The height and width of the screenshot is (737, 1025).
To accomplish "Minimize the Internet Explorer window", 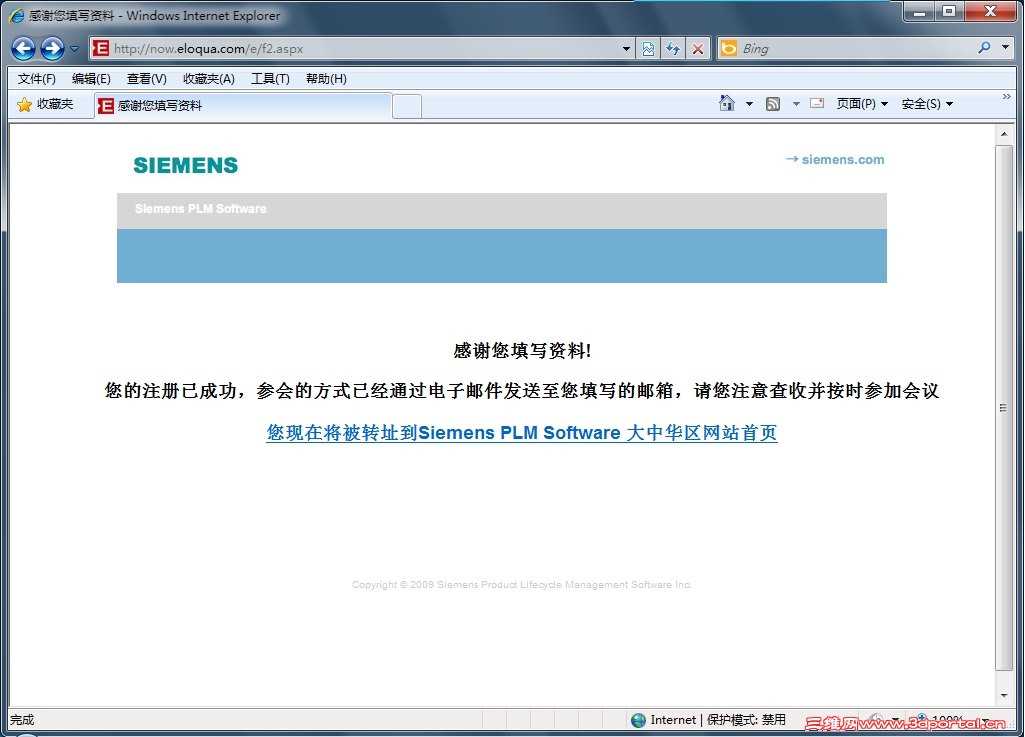I will [919, 12].
